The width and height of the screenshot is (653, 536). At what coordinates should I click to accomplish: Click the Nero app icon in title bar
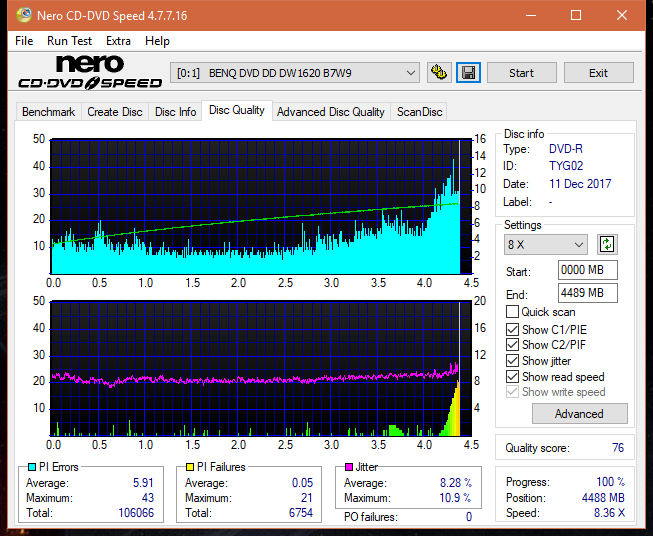point(24,15)
